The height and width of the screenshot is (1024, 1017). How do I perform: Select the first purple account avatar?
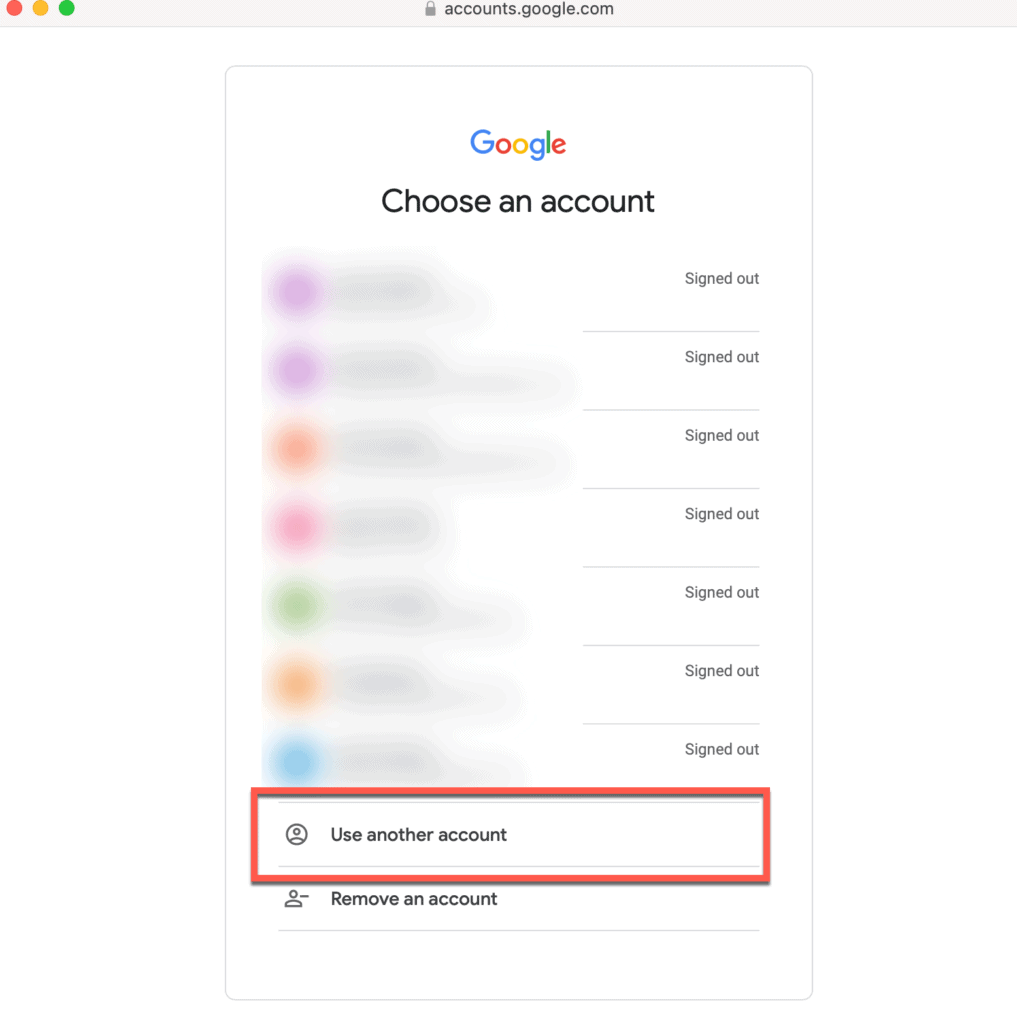click(296, 292)
